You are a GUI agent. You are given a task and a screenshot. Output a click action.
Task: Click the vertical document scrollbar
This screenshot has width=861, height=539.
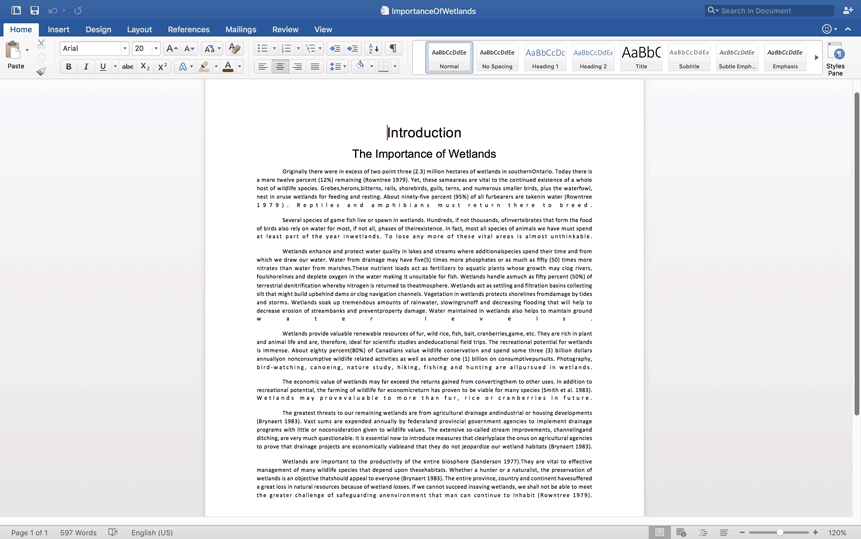point(857,254)
